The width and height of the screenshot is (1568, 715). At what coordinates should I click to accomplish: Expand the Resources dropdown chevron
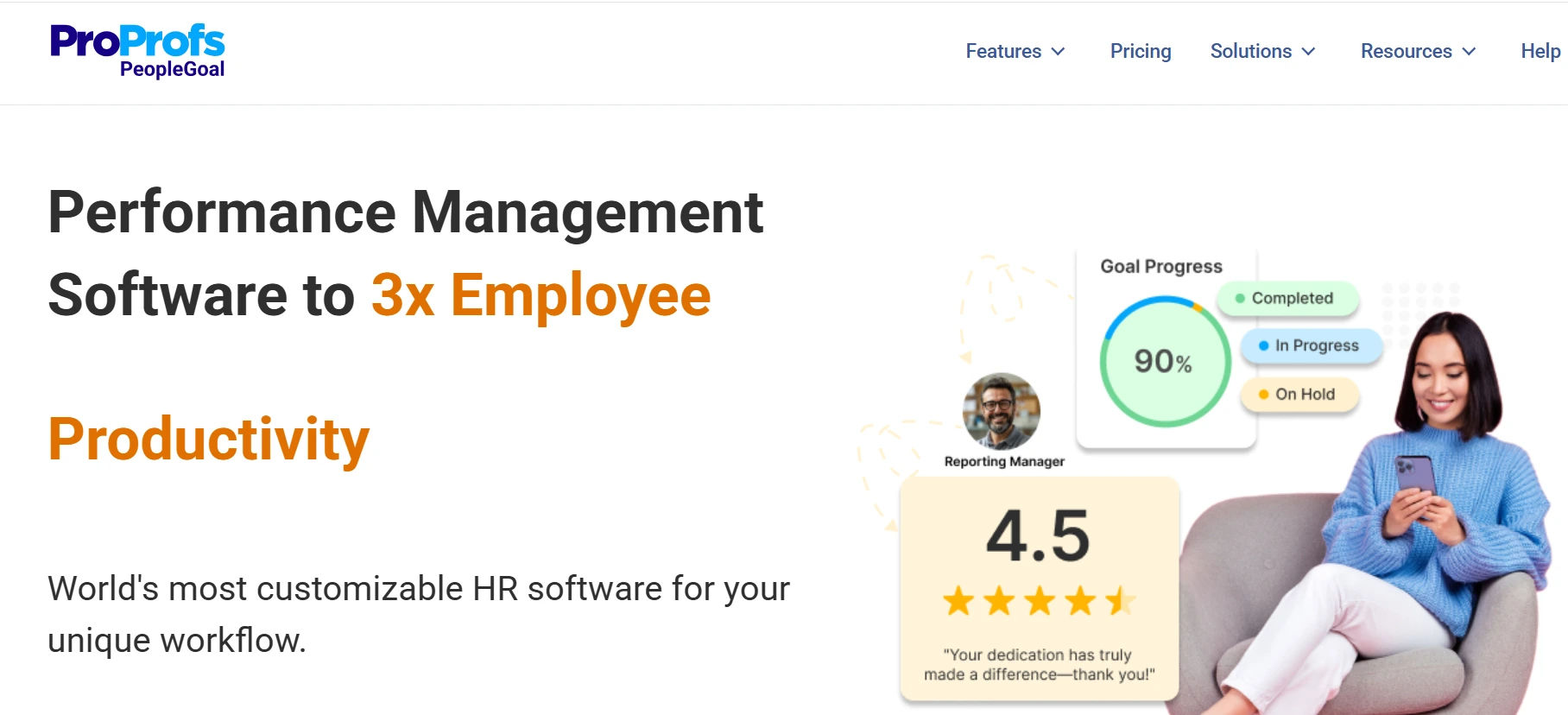pos(1469,52)
